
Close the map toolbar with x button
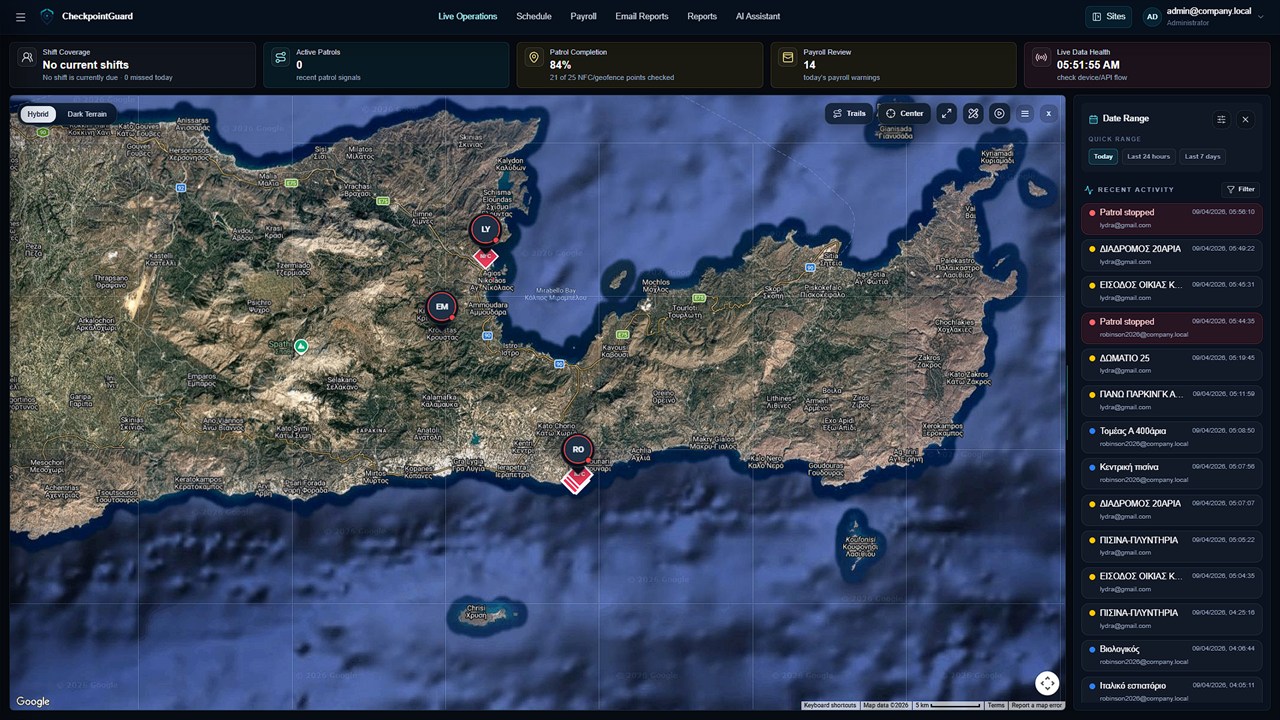point(1048,114)
